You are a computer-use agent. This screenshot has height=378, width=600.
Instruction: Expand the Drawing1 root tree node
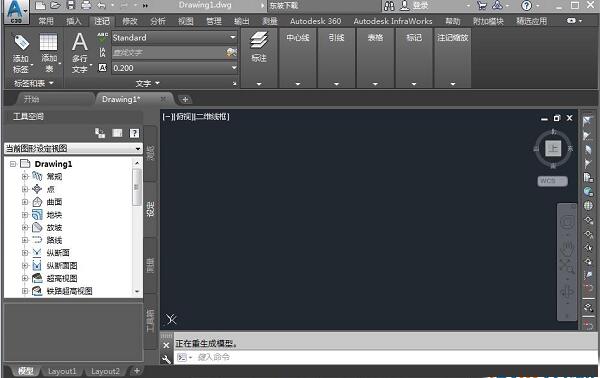[13, 164]
